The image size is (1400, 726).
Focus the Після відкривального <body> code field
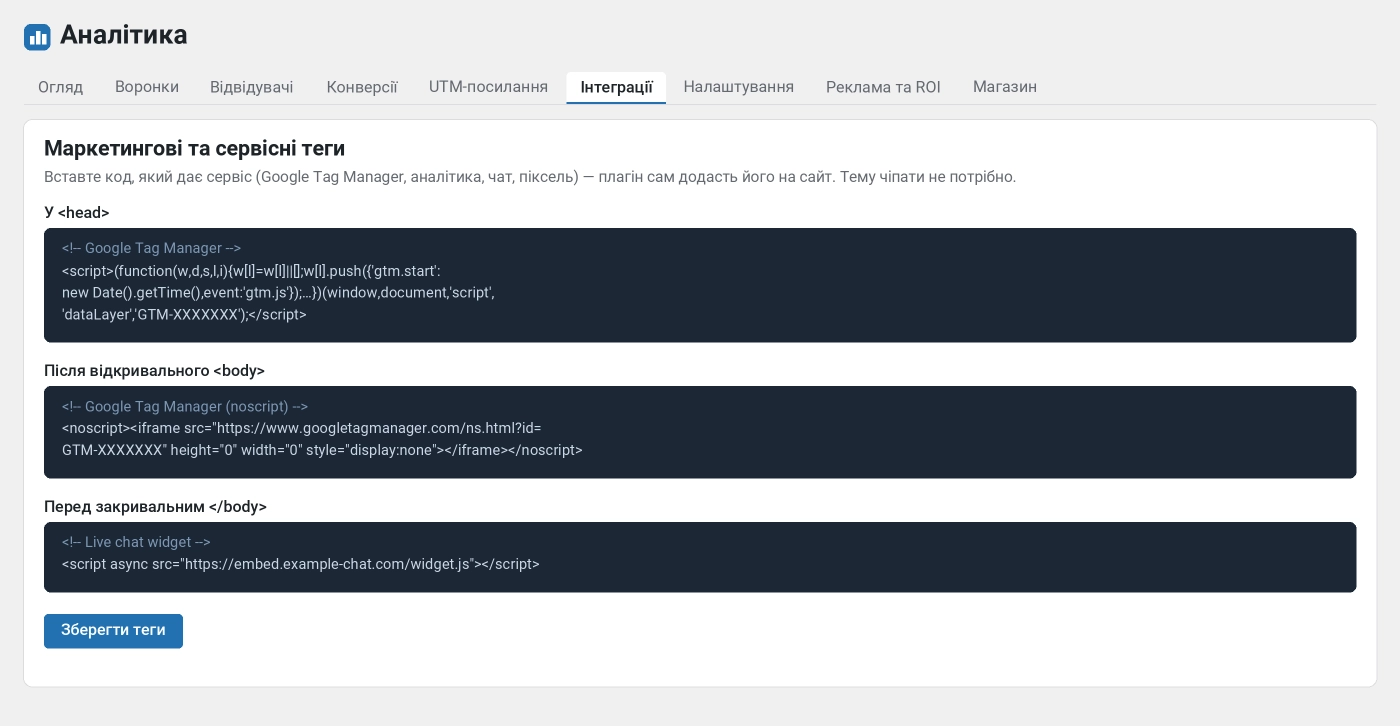coord(700,432)
